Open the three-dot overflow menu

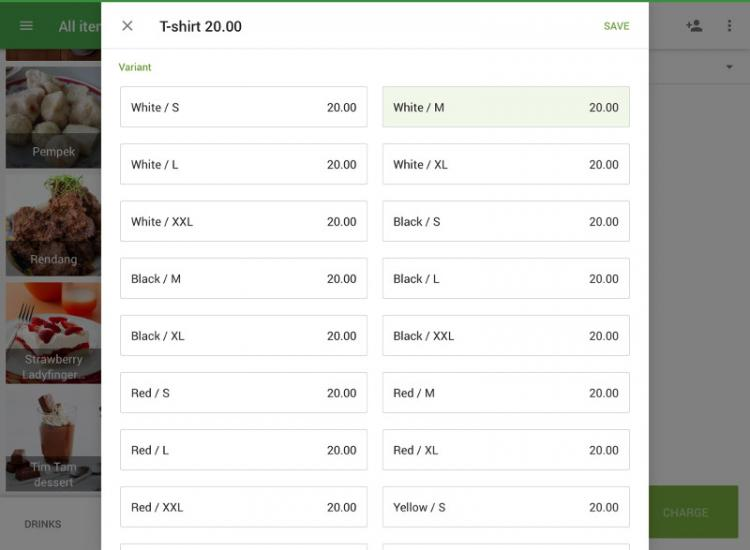[x=729, y=26]
